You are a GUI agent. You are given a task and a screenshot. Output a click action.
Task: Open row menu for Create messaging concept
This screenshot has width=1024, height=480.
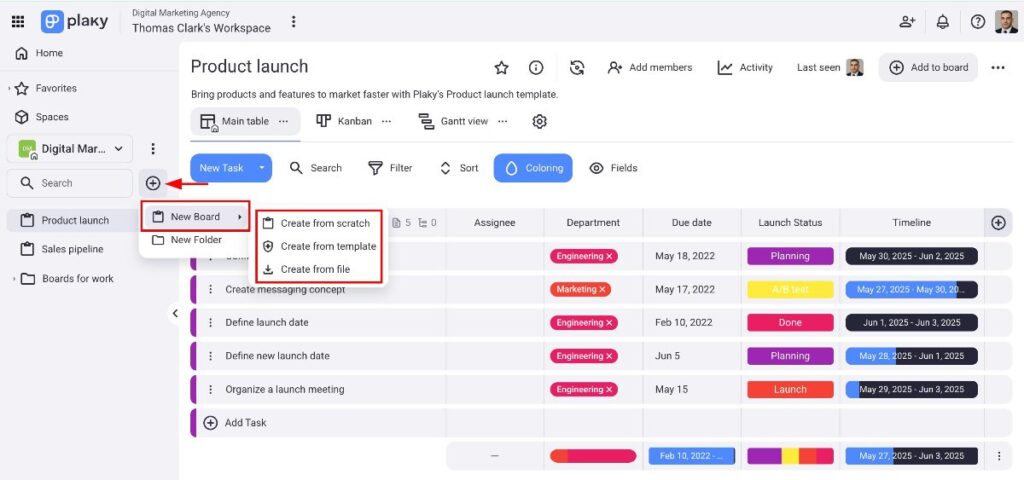210,289
